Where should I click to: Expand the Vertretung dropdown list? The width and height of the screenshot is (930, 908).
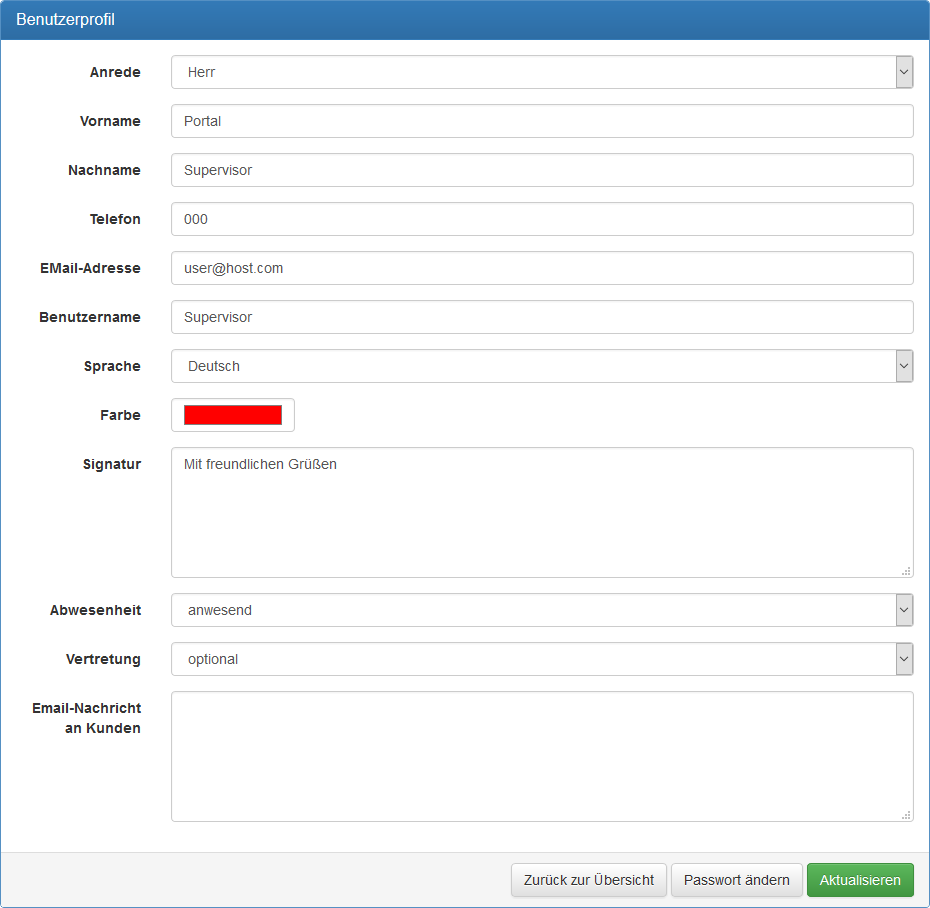[541, 659]
